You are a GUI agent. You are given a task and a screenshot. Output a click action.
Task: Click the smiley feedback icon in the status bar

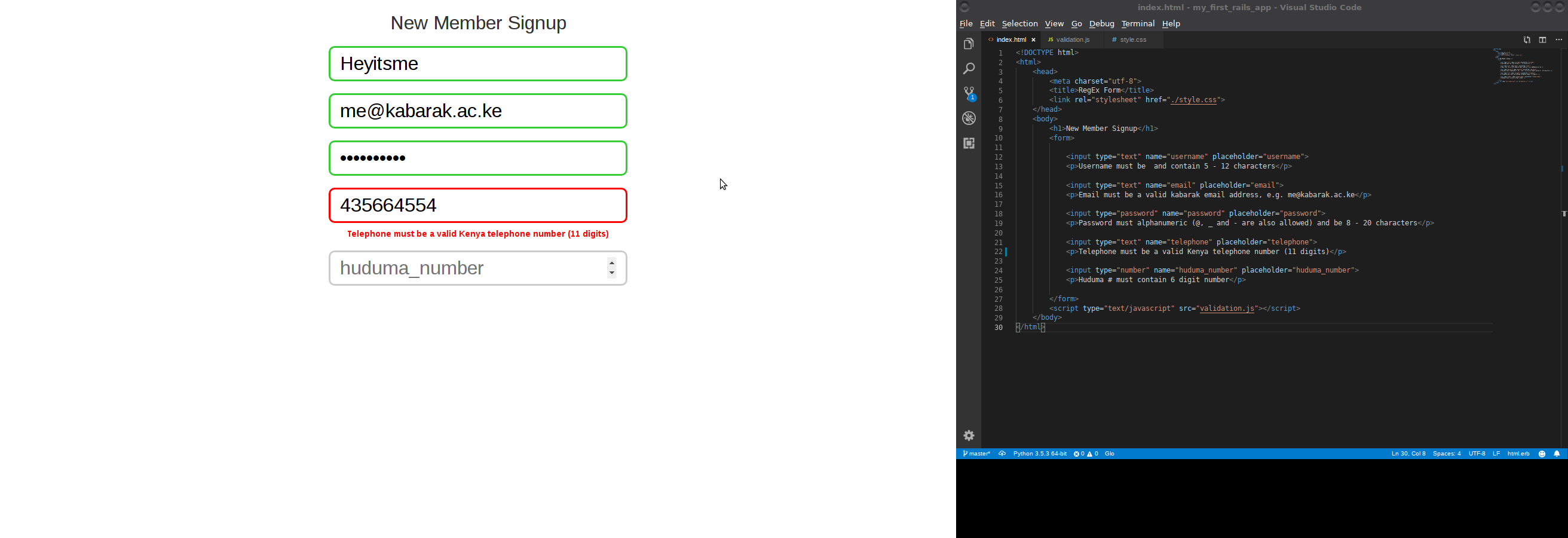coord(1542,454)
